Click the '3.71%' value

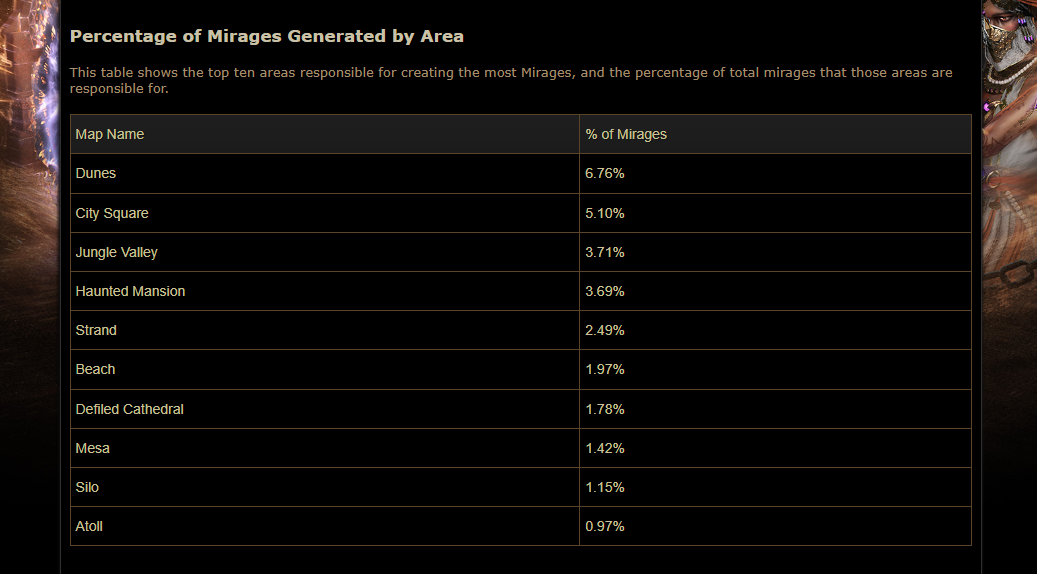(x=604, y=253)
